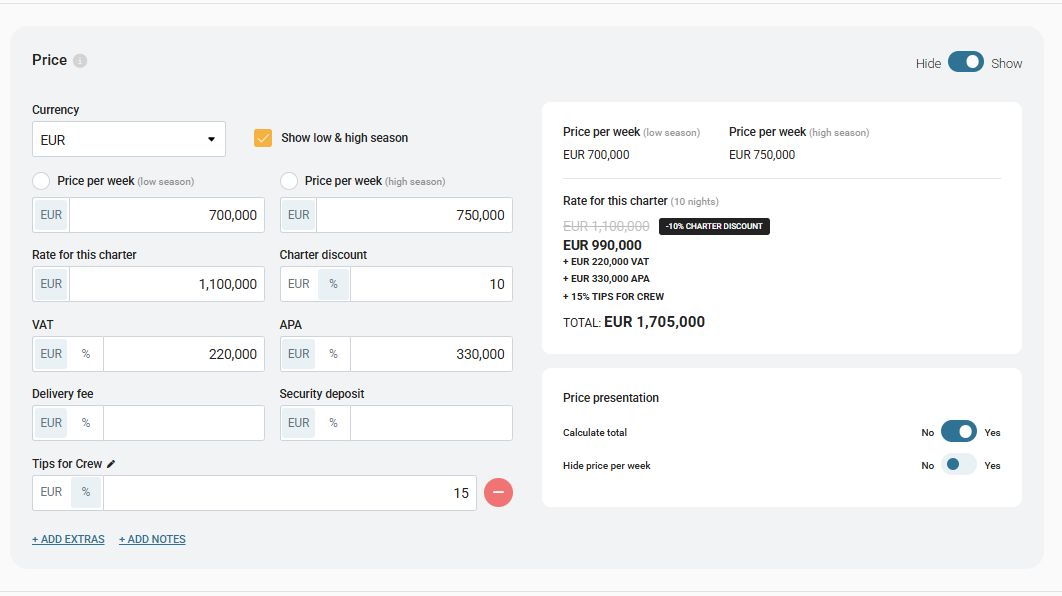Uncheck Show low & high season

point(263,137)
